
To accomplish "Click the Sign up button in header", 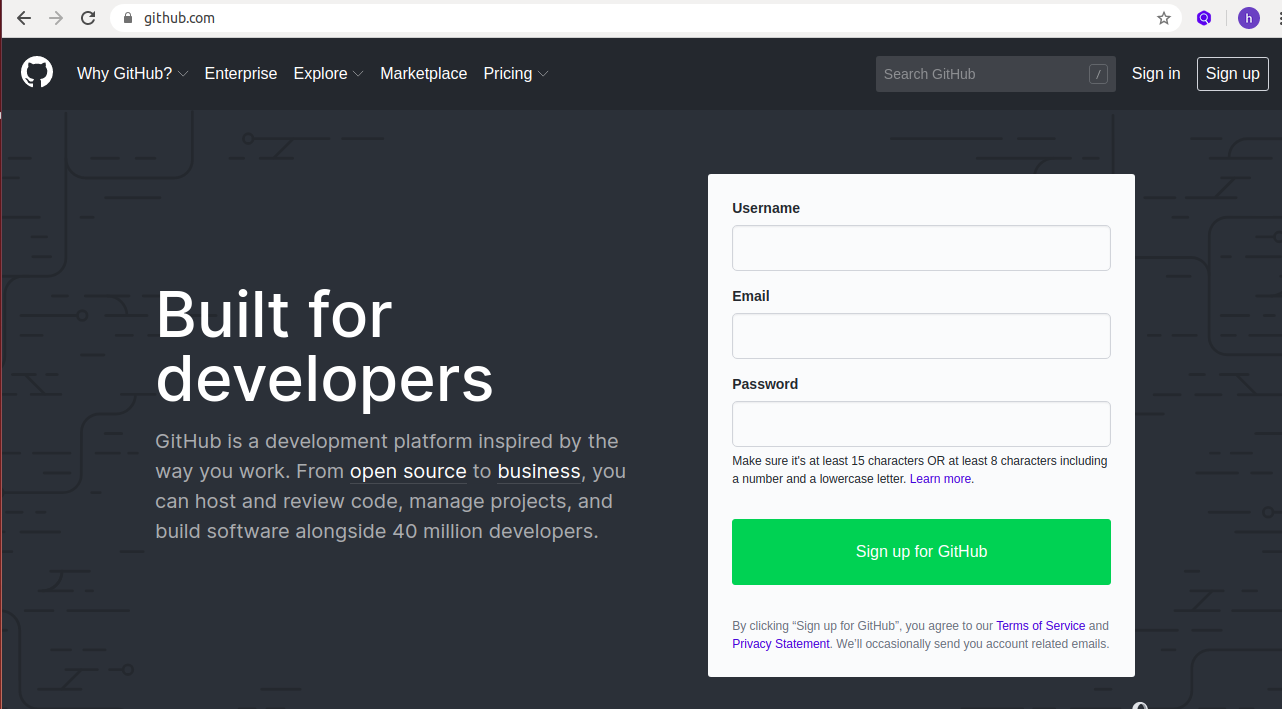I will point(1233,74).
